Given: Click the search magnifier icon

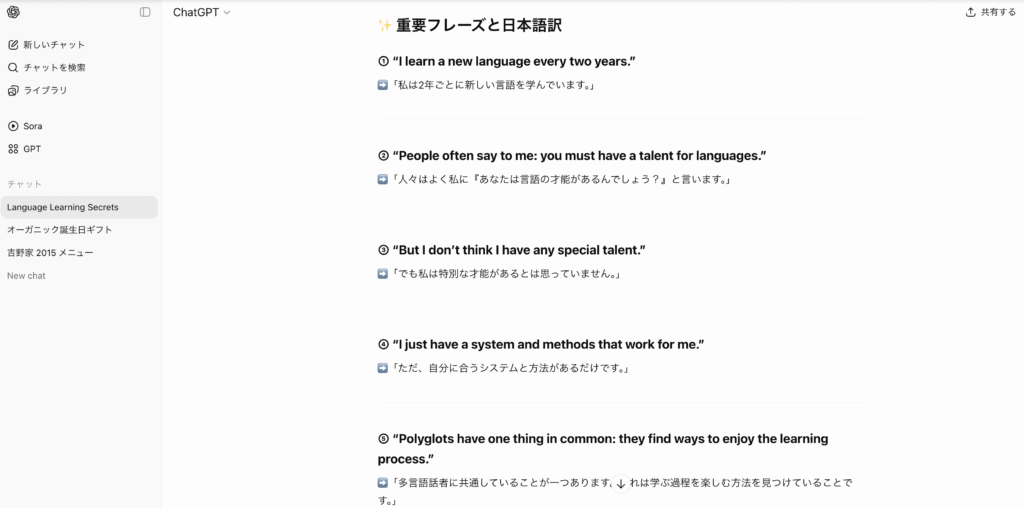Looking at the screenshot, I should (x=13, y=67).
